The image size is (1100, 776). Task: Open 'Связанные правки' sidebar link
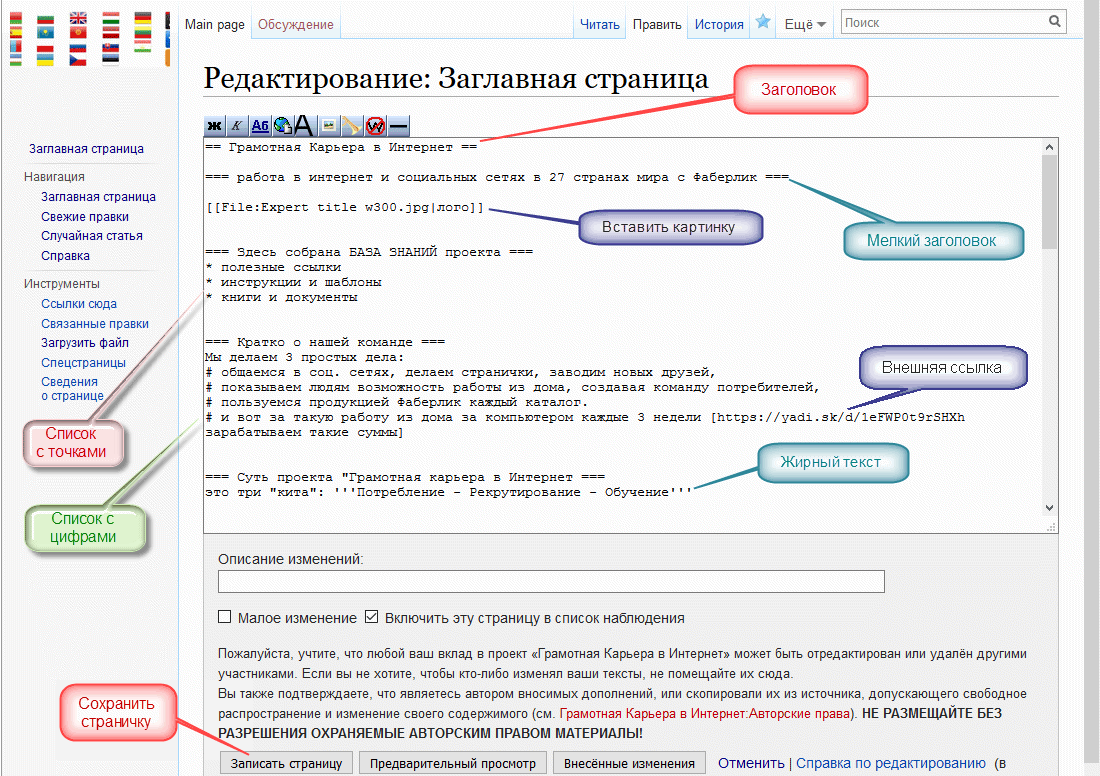click(x=95, y=323)
